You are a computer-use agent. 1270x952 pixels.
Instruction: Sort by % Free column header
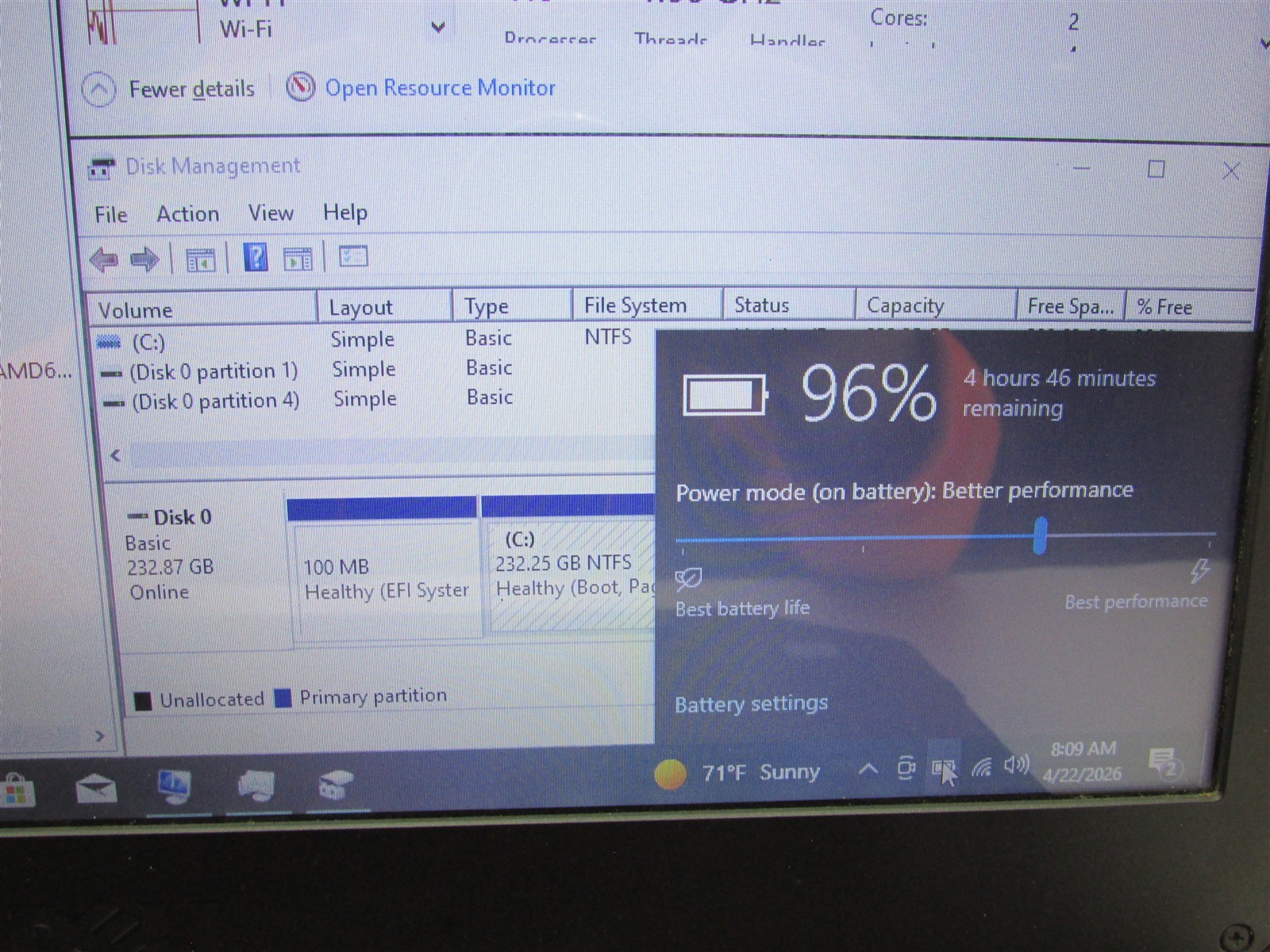1188,306
